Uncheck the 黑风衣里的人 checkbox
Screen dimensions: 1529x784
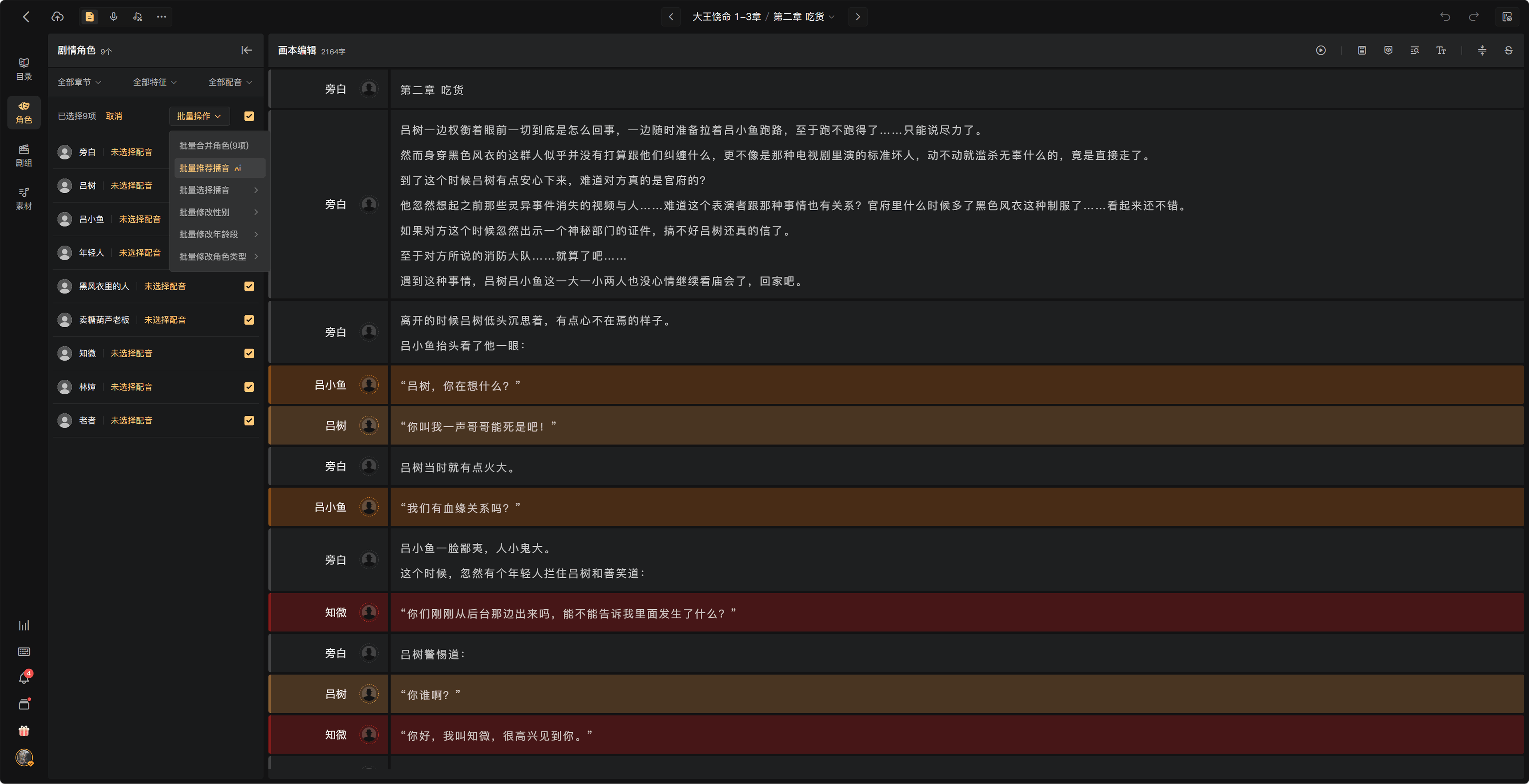(x=249, y=286)
